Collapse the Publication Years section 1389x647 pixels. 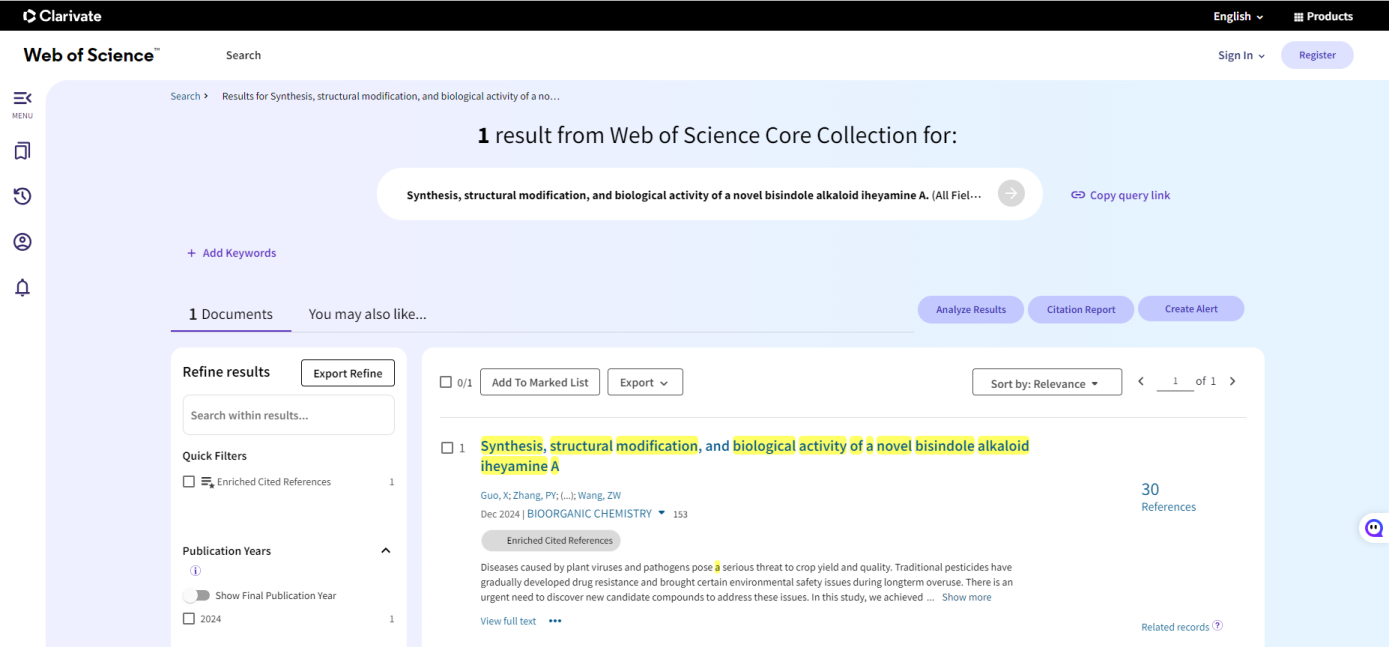[386, 551]
